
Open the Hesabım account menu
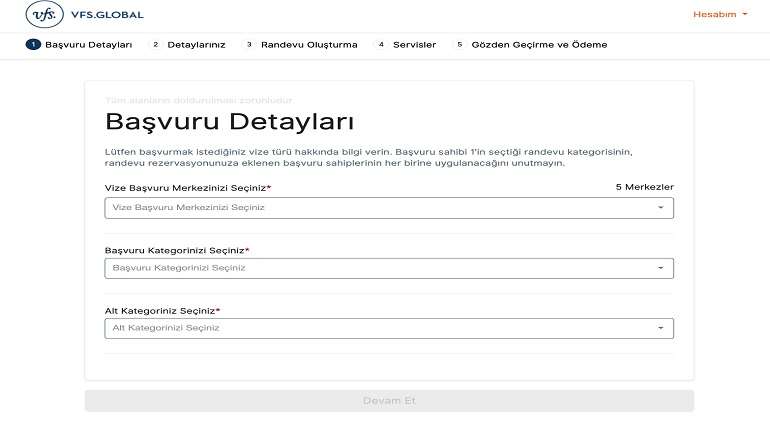point(720,14)
